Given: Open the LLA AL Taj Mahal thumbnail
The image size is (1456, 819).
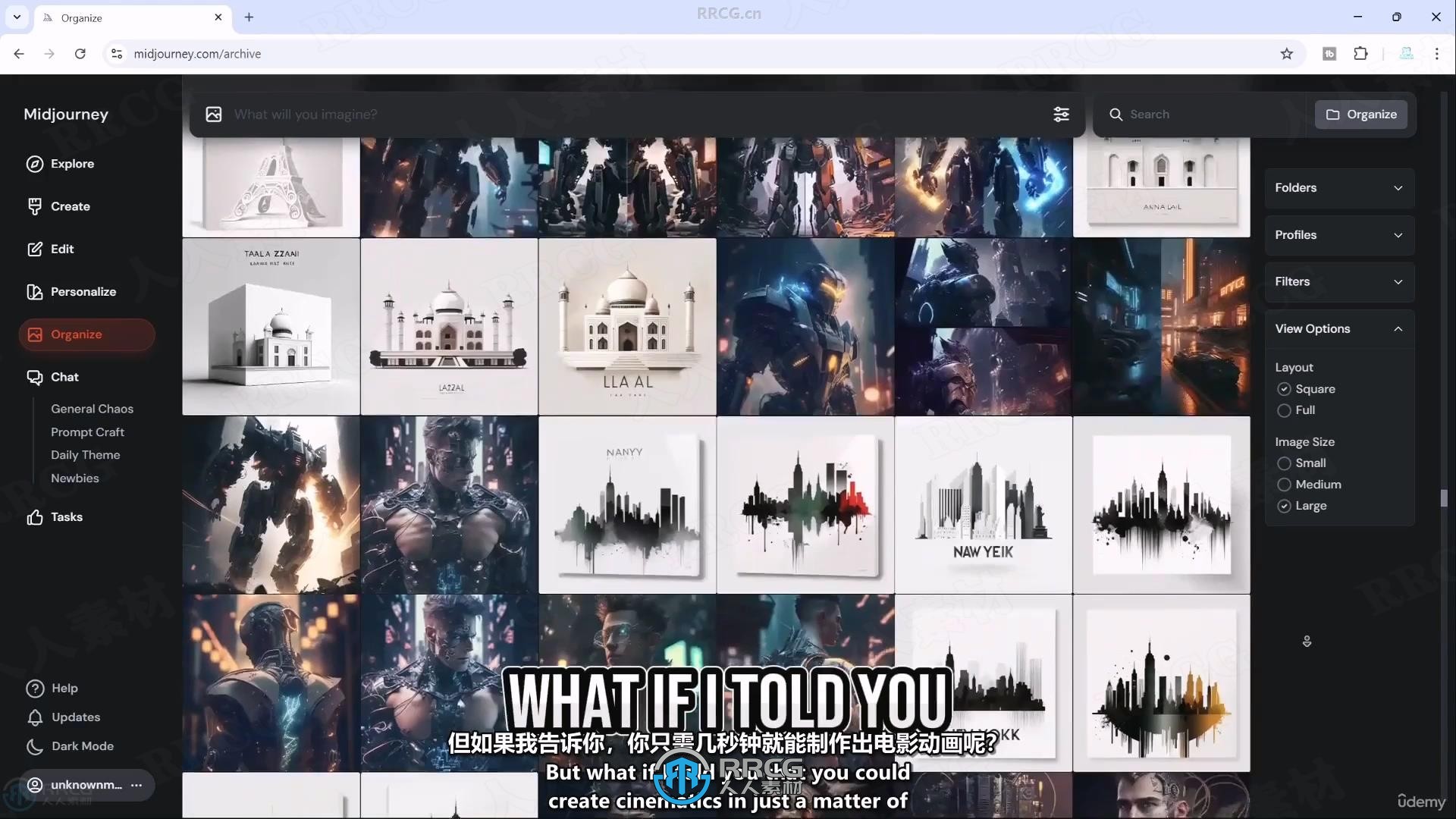Looking at the screenshot, I should (627, 327).
